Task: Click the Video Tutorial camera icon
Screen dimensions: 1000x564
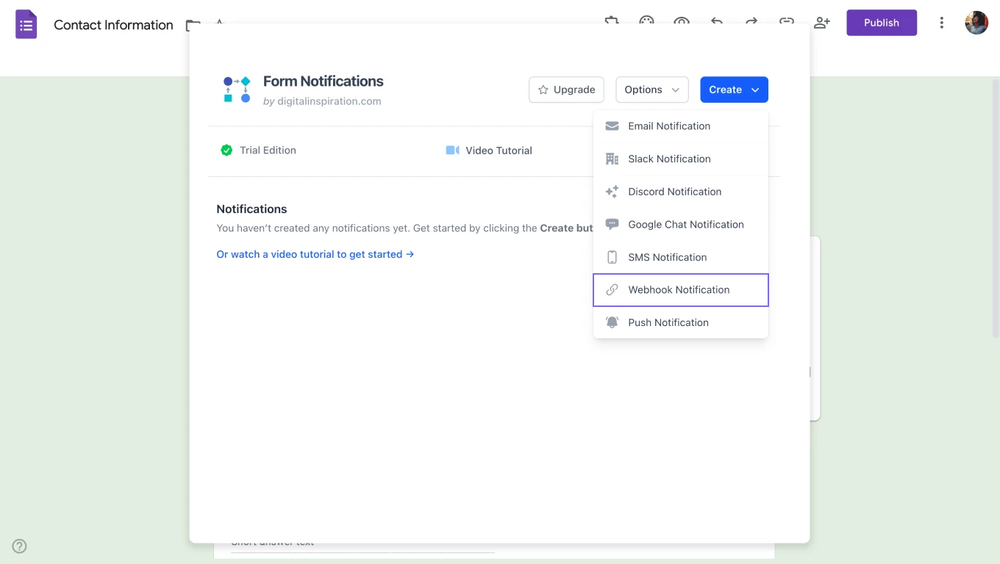Action: [452, 150]
